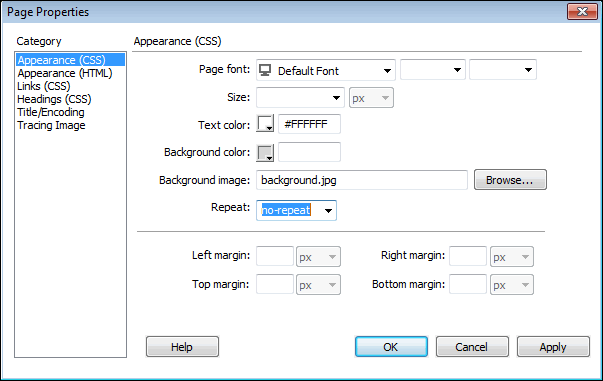This screenshot has height=381, width=603.
Task: Click the Text color hex field #FFFFFF
Action: (x=309, y=124)
